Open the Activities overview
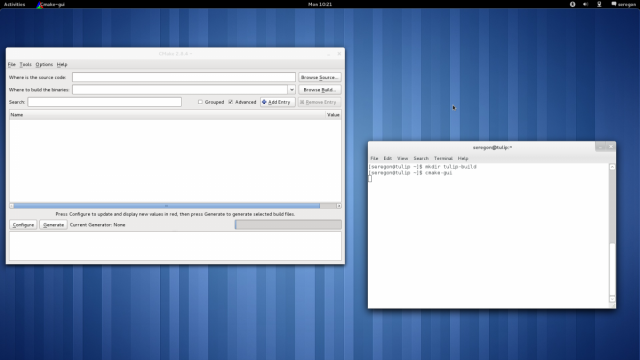 [x=14, y=4]
